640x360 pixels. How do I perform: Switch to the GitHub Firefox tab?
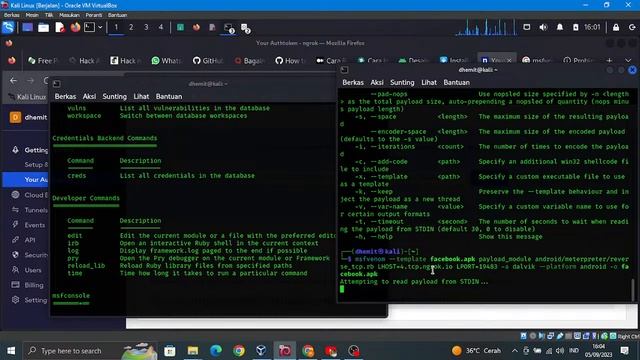point(208,60)
